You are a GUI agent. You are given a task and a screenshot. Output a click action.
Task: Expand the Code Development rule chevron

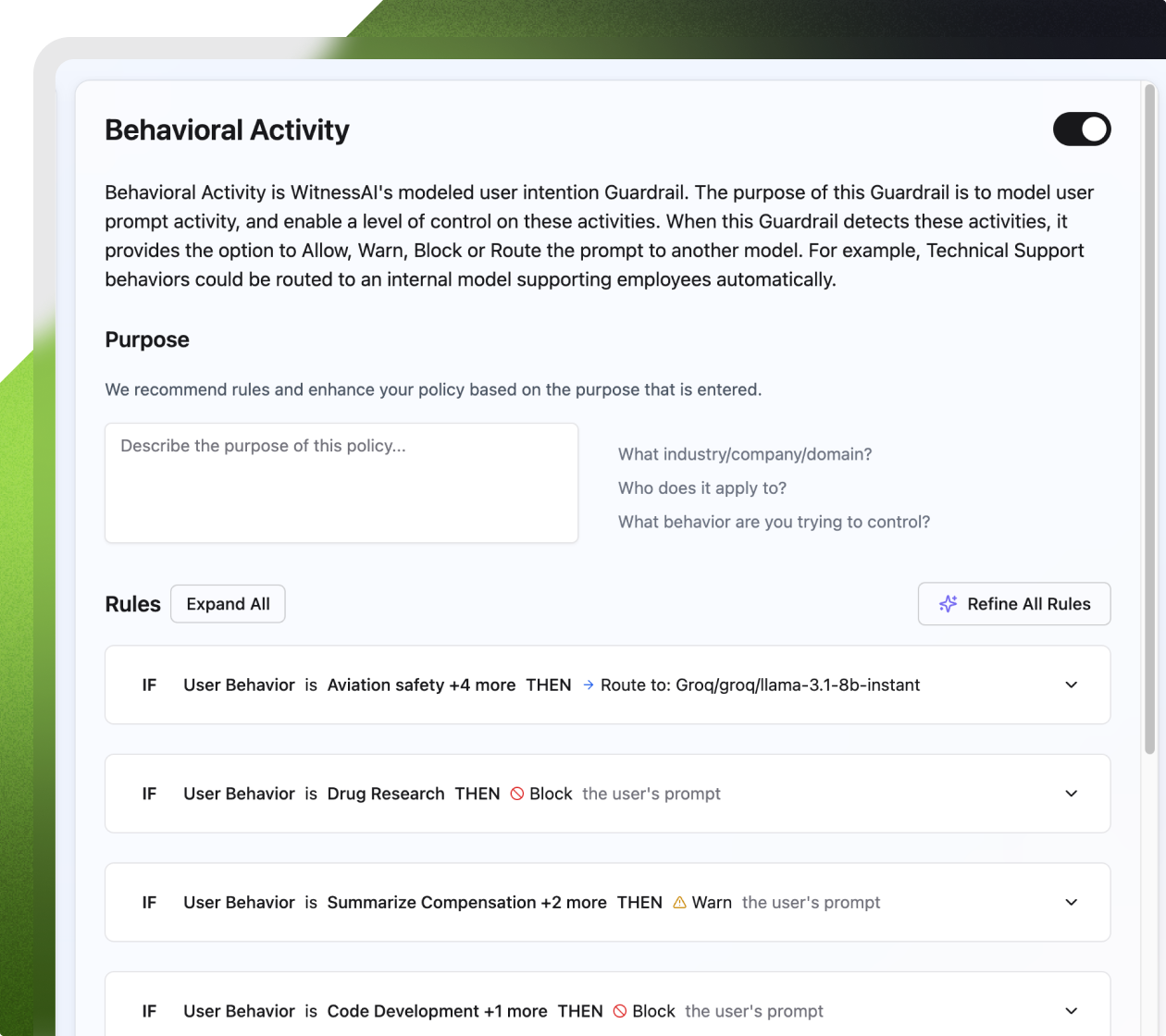click(1071, 1011)
